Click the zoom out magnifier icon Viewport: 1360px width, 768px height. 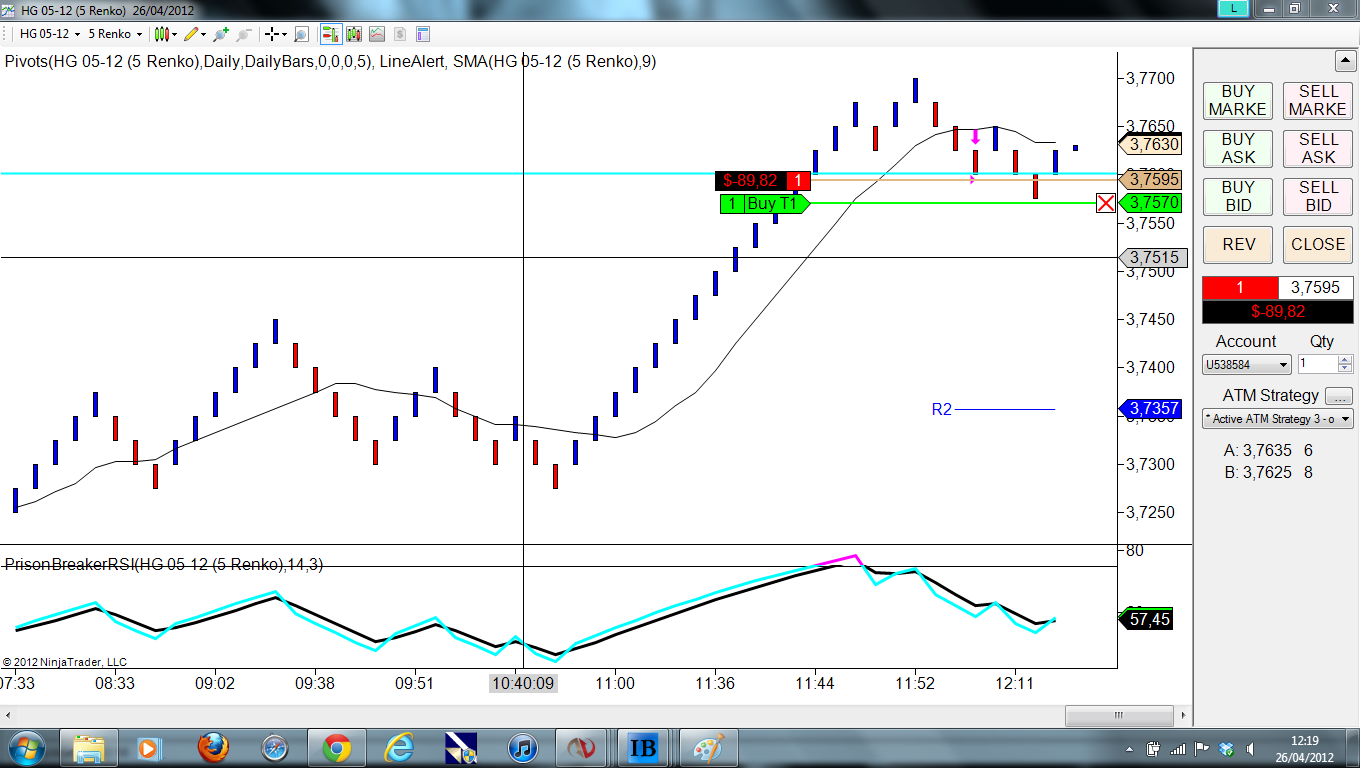tap(243, 34)
